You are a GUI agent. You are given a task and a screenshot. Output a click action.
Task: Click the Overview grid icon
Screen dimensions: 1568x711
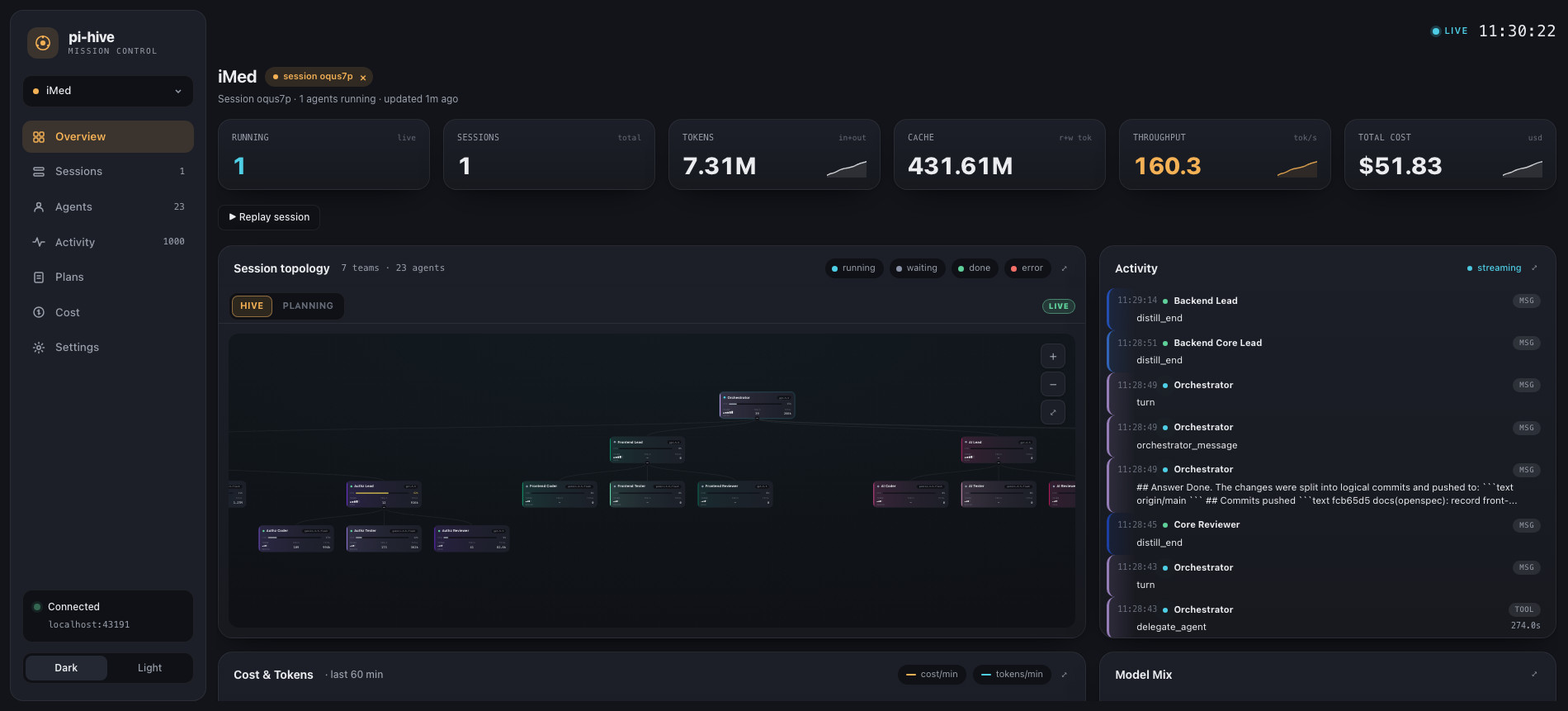click(39, 137)
